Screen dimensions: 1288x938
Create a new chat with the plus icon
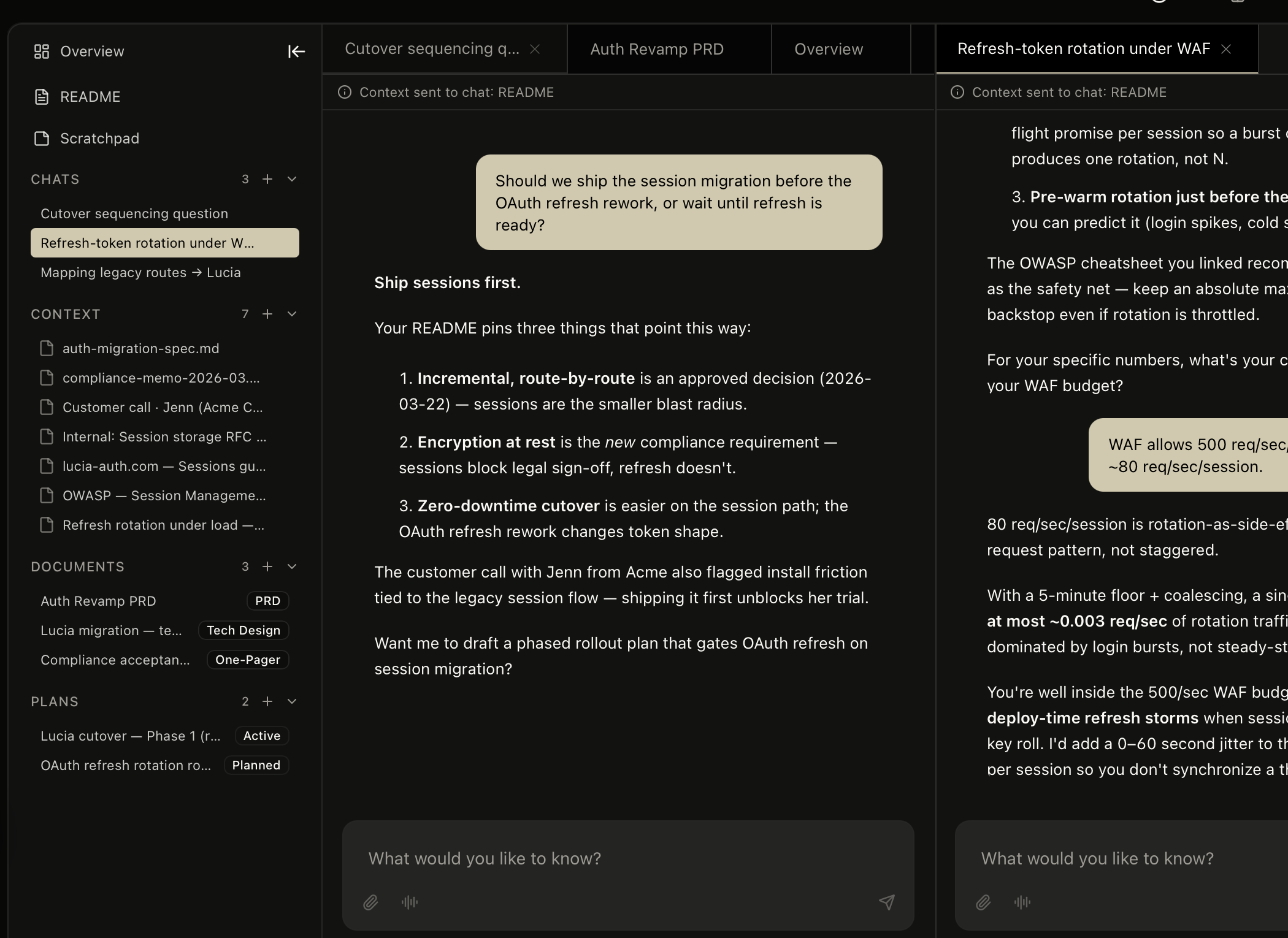click(x=267, y=179)
